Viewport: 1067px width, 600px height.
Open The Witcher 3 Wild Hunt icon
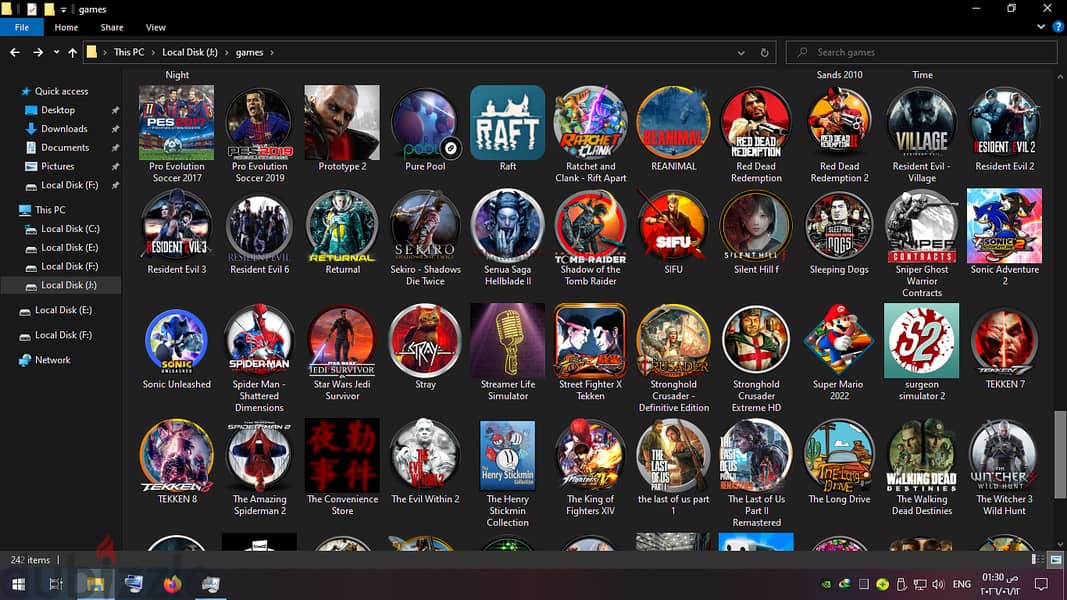coord(1004,455)
